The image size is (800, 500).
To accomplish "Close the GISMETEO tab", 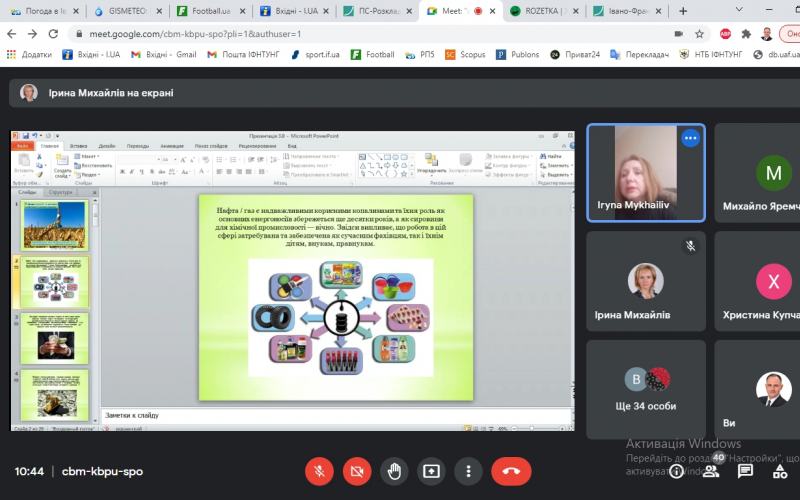I will (x=160, y=11).
